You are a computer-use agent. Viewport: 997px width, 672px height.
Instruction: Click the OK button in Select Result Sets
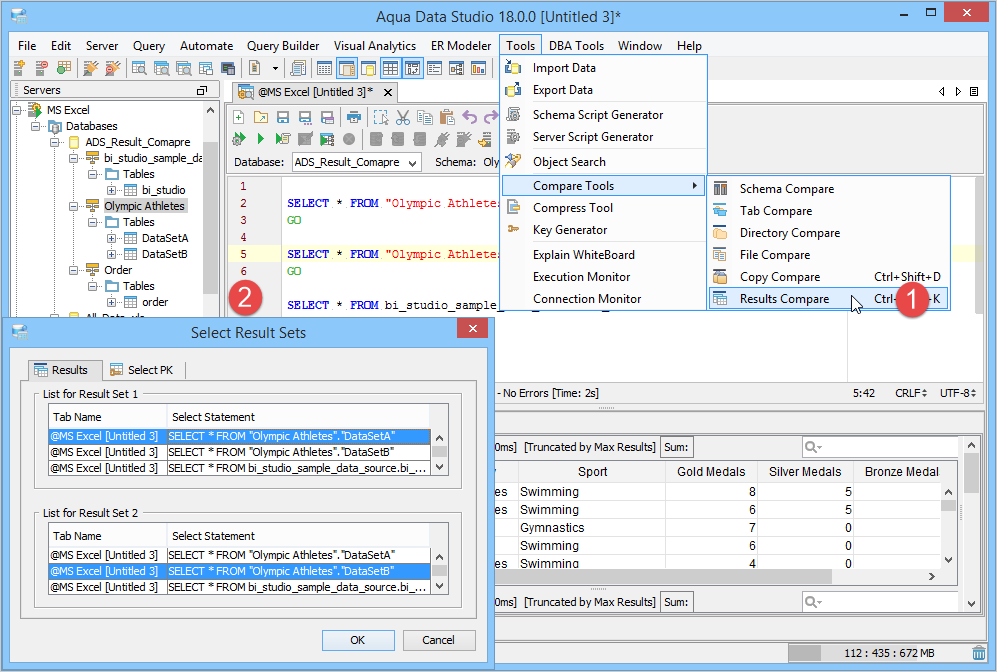pyautogui.click(x=358, y=640)
